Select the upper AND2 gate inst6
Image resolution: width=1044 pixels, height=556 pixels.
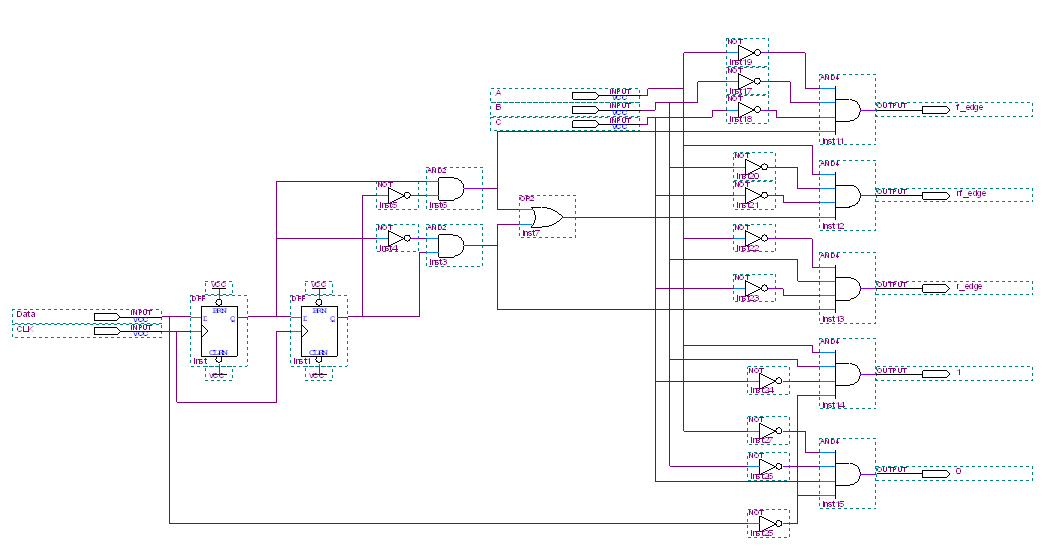coord(451,189)
